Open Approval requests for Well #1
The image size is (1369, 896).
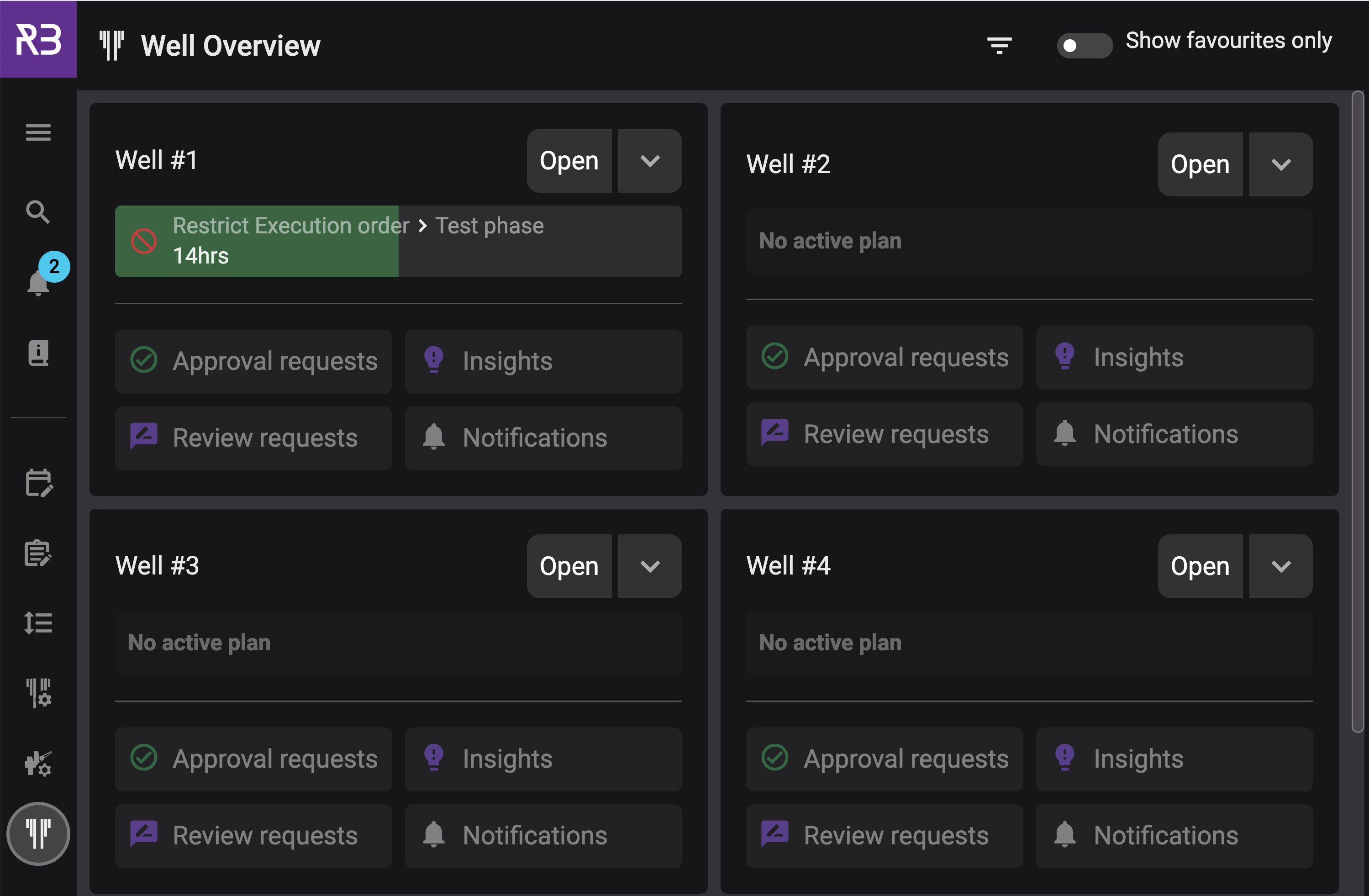pyautogui.click(x=253, y=361)
